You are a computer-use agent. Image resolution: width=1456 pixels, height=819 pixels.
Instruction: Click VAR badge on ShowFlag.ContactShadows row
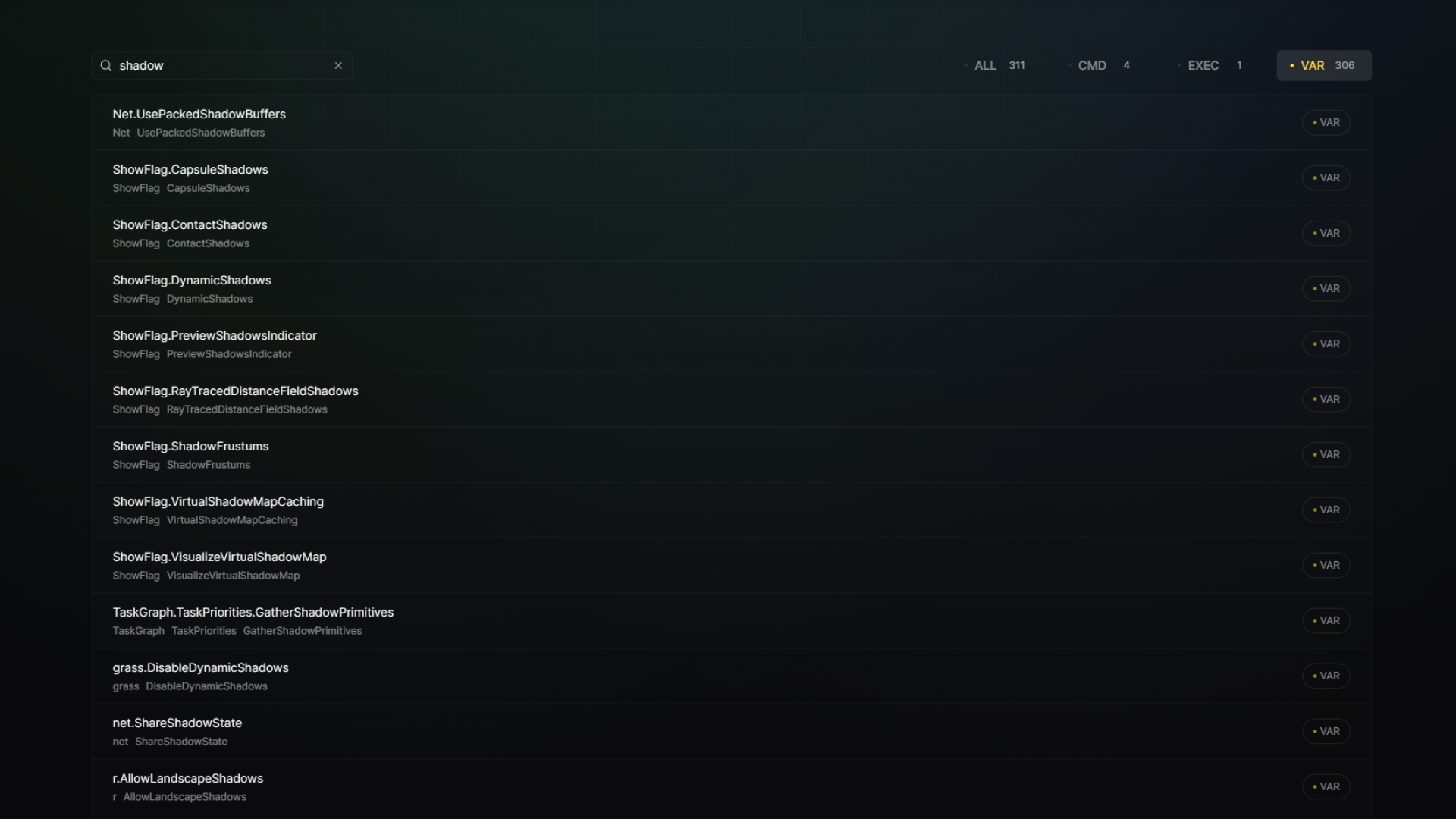[x=1326, y=233]
